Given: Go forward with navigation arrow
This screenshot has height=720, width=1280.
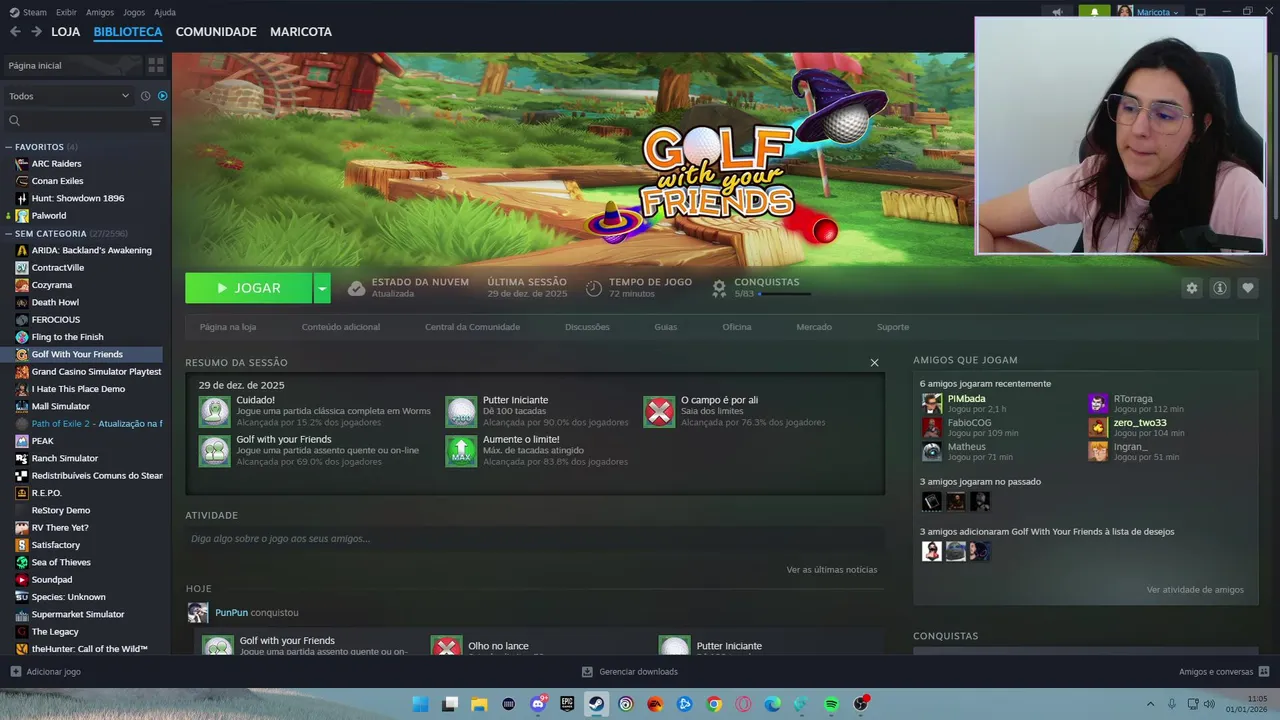Looking at the screenshot, I should click(36, 32).
